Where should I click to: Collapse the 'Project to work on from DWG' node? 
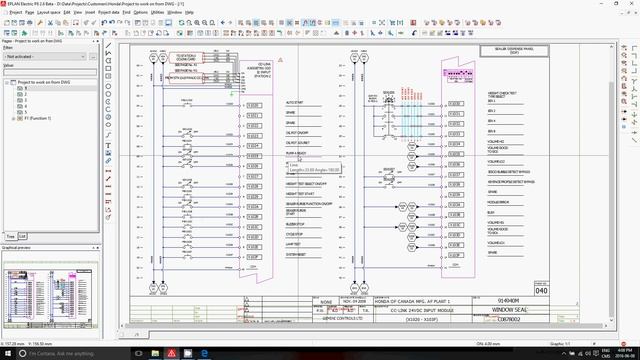7,82
